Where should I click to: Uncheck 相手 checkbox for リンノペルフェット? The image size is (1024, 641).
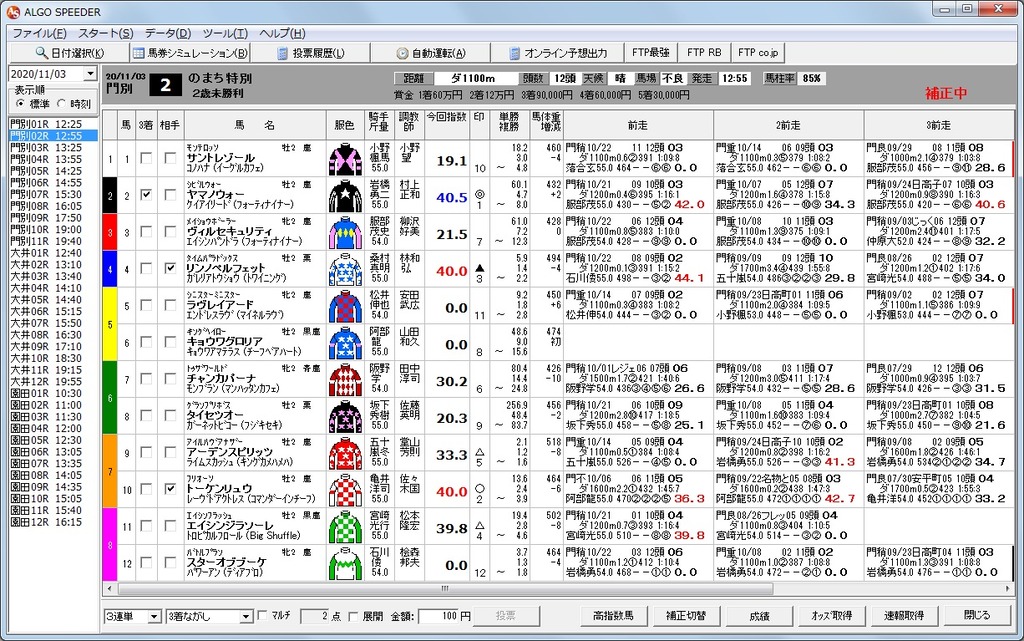click(170, 268)
